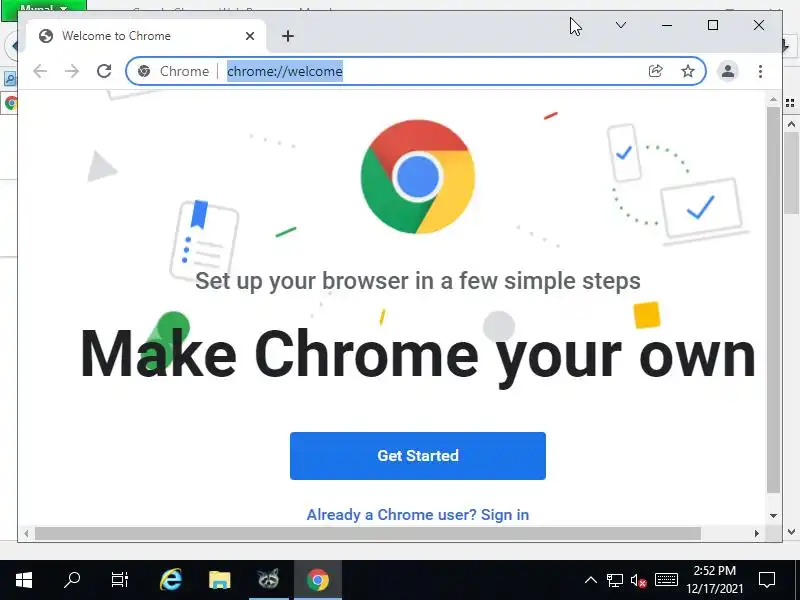800x600 pixels.
Task: Go forward with the right arrow
Action: click(72, 71)
